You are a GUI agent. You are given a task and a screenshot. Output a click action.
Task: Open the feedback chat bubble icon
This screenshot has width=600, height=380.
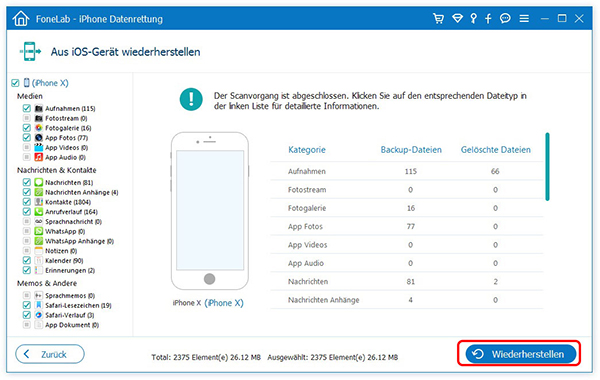tap(505, 18)
